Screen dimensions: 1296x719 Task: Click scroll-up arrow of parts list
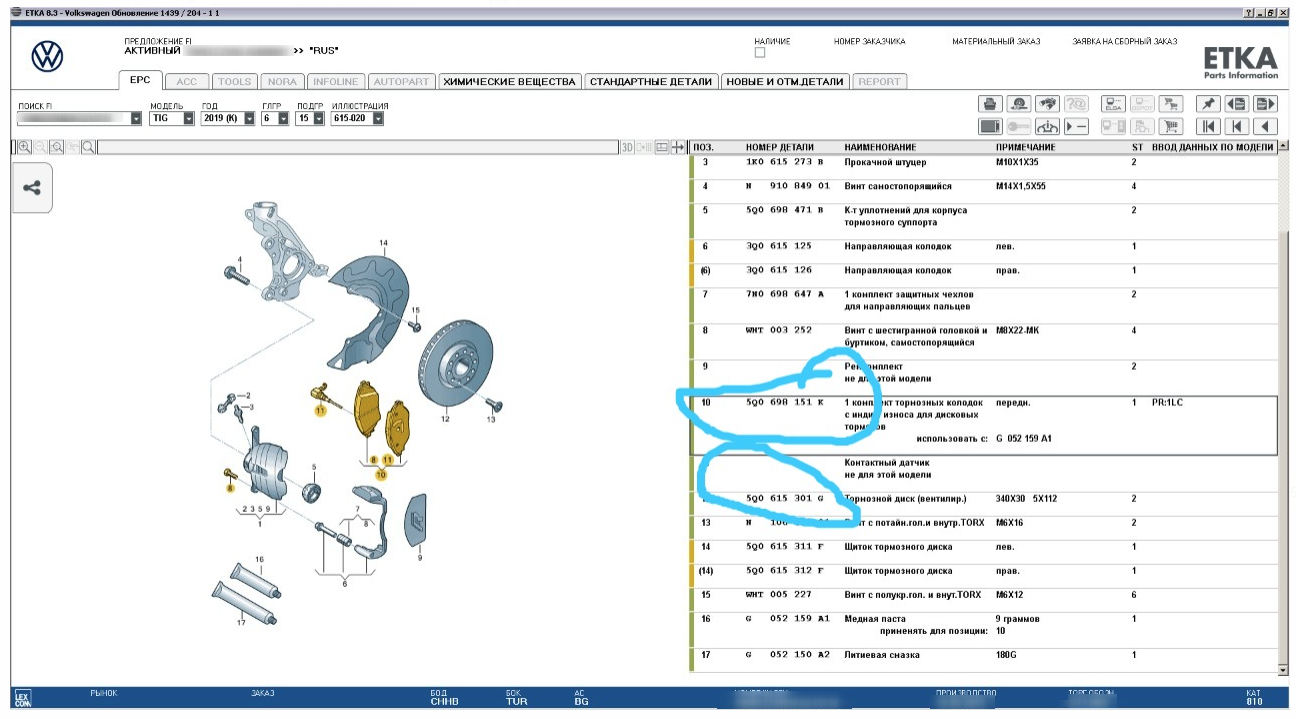1284,147
